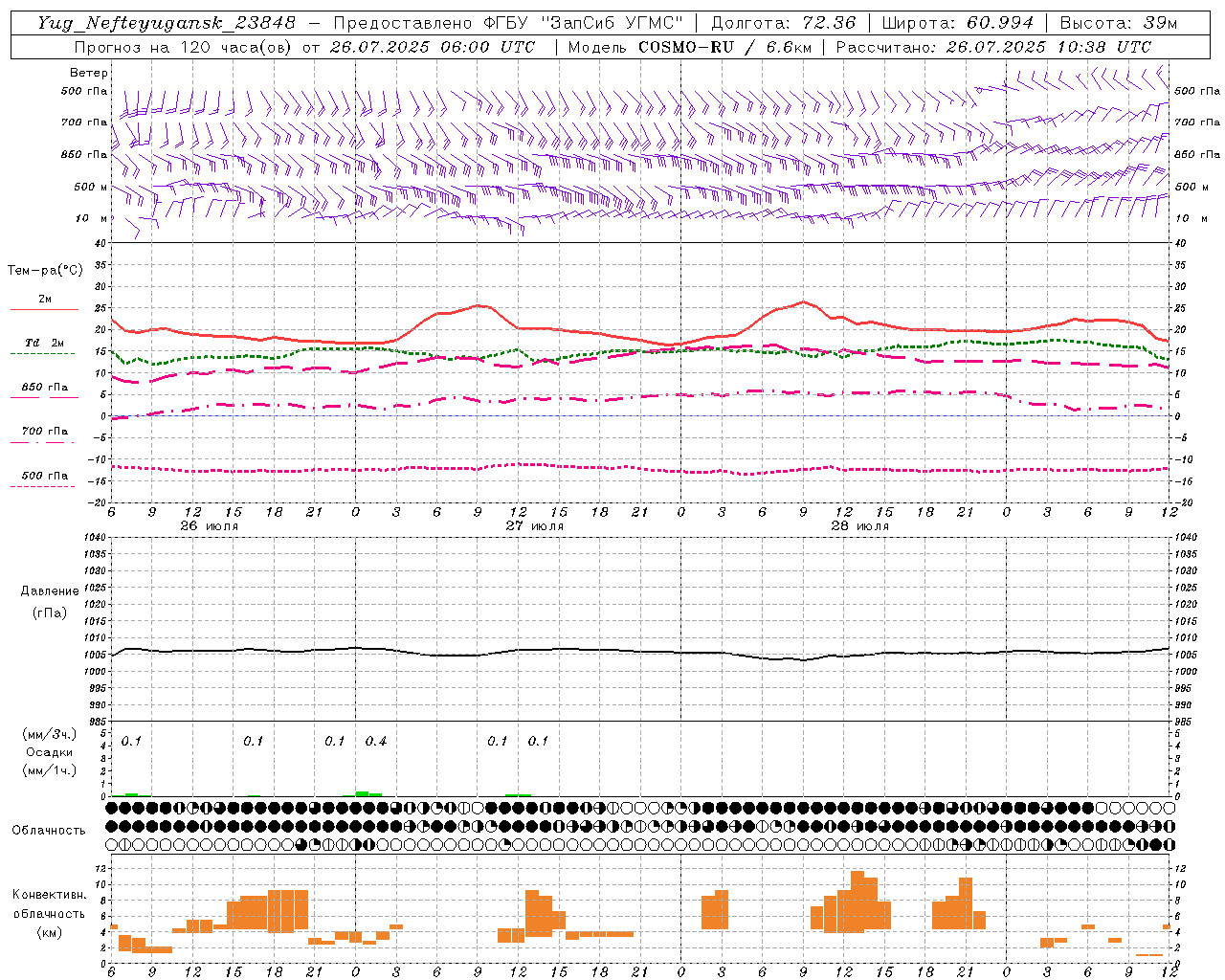Click the Ветер wind panel label
The height and width of the screenshot is (980, 1225).
point(88,73)
